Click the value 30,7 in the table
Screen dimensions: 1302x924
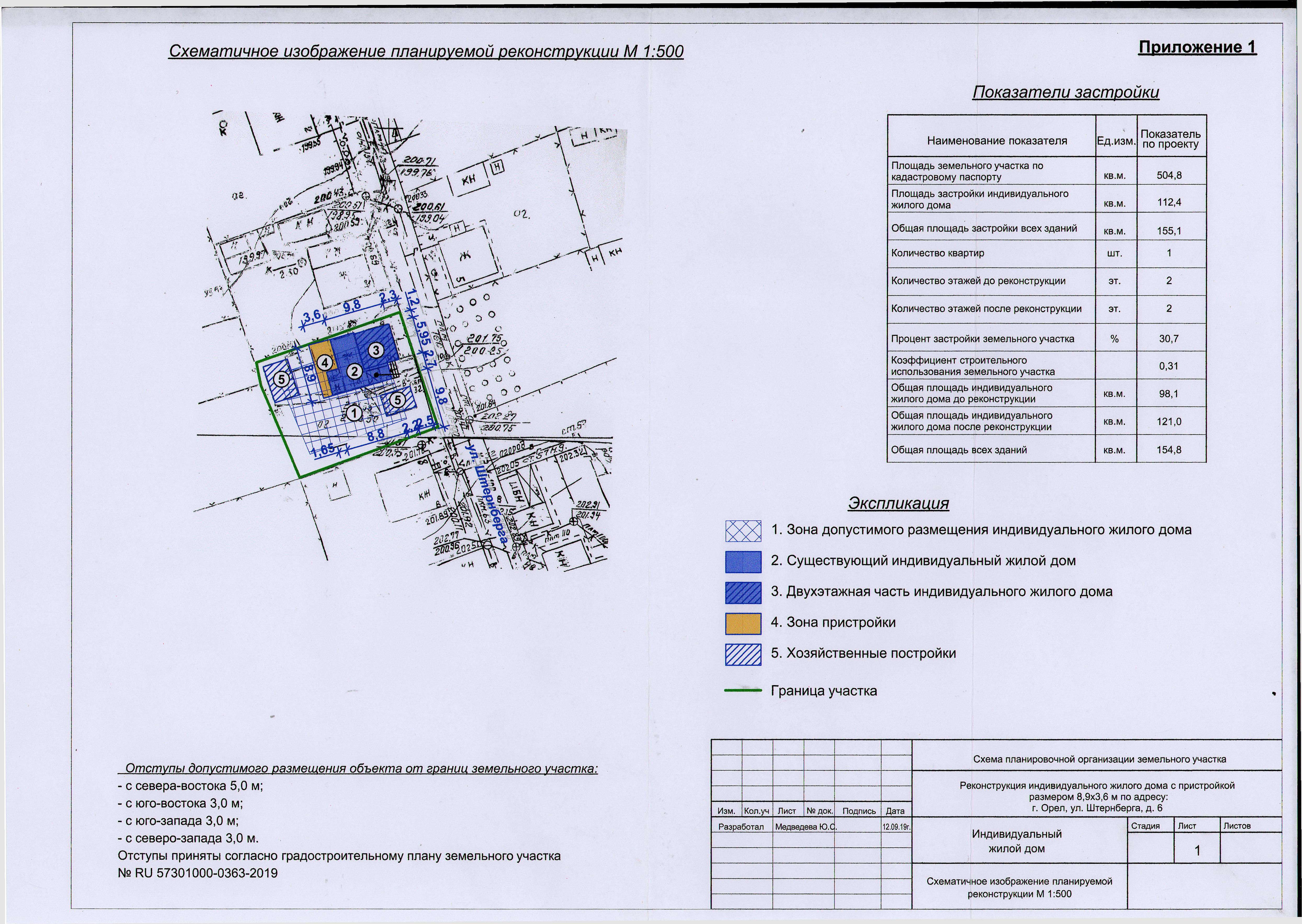(x=1169, y=338)
